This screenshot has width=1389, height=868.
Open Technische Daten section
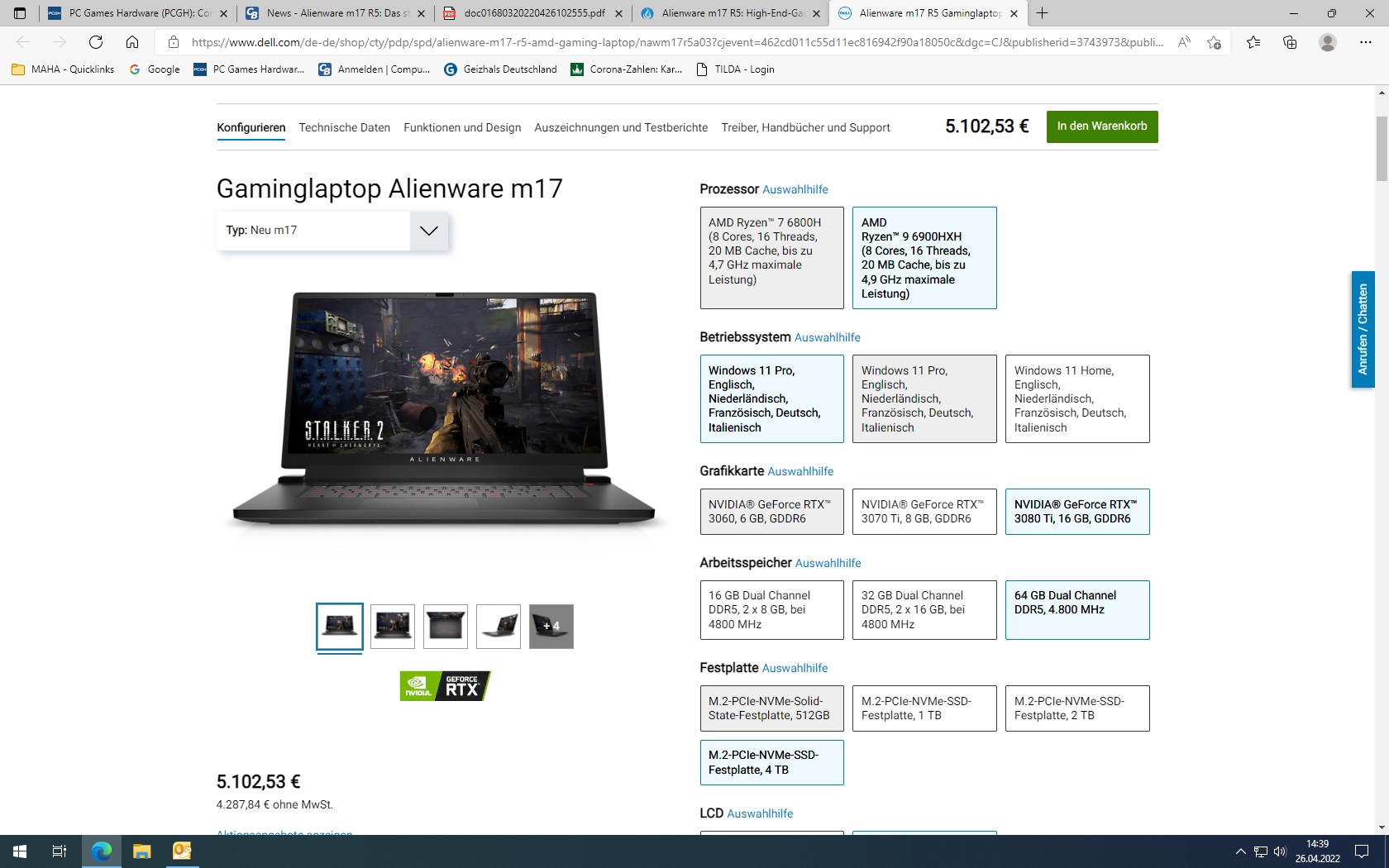coord(345,127)
